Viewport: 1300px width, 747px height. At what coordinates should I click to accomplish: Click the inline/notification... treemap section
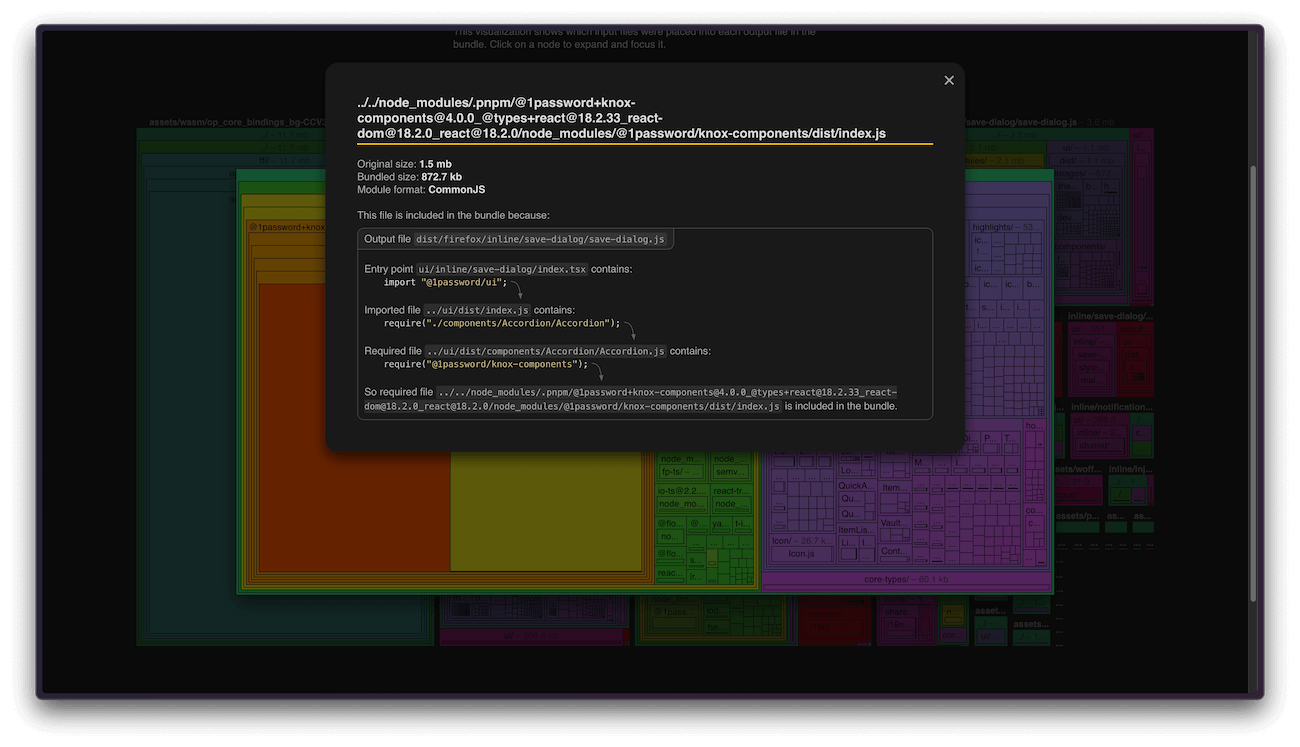1114,407
